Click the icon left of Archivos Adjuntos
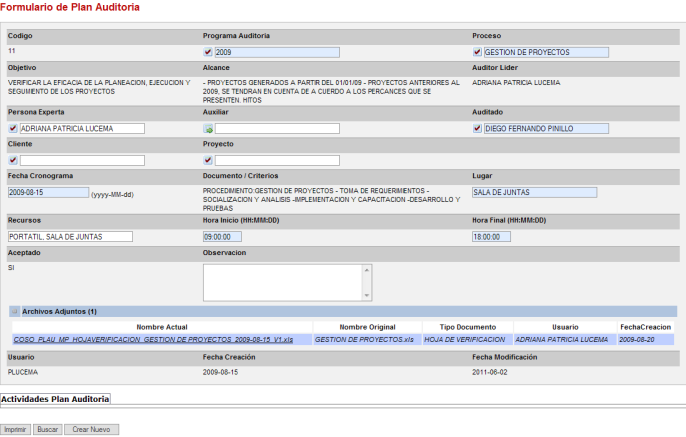The image size is (686, 437). (x=15, y=312)
